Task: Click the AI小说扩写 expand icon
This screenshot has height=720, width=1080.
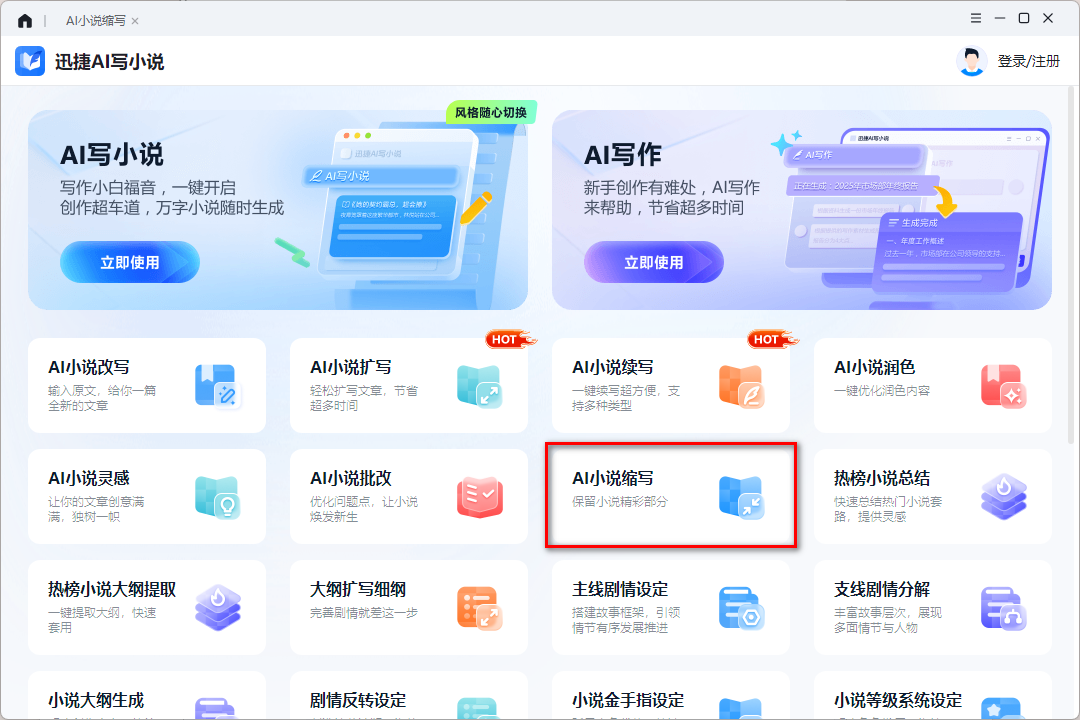Action: (479, 387)
